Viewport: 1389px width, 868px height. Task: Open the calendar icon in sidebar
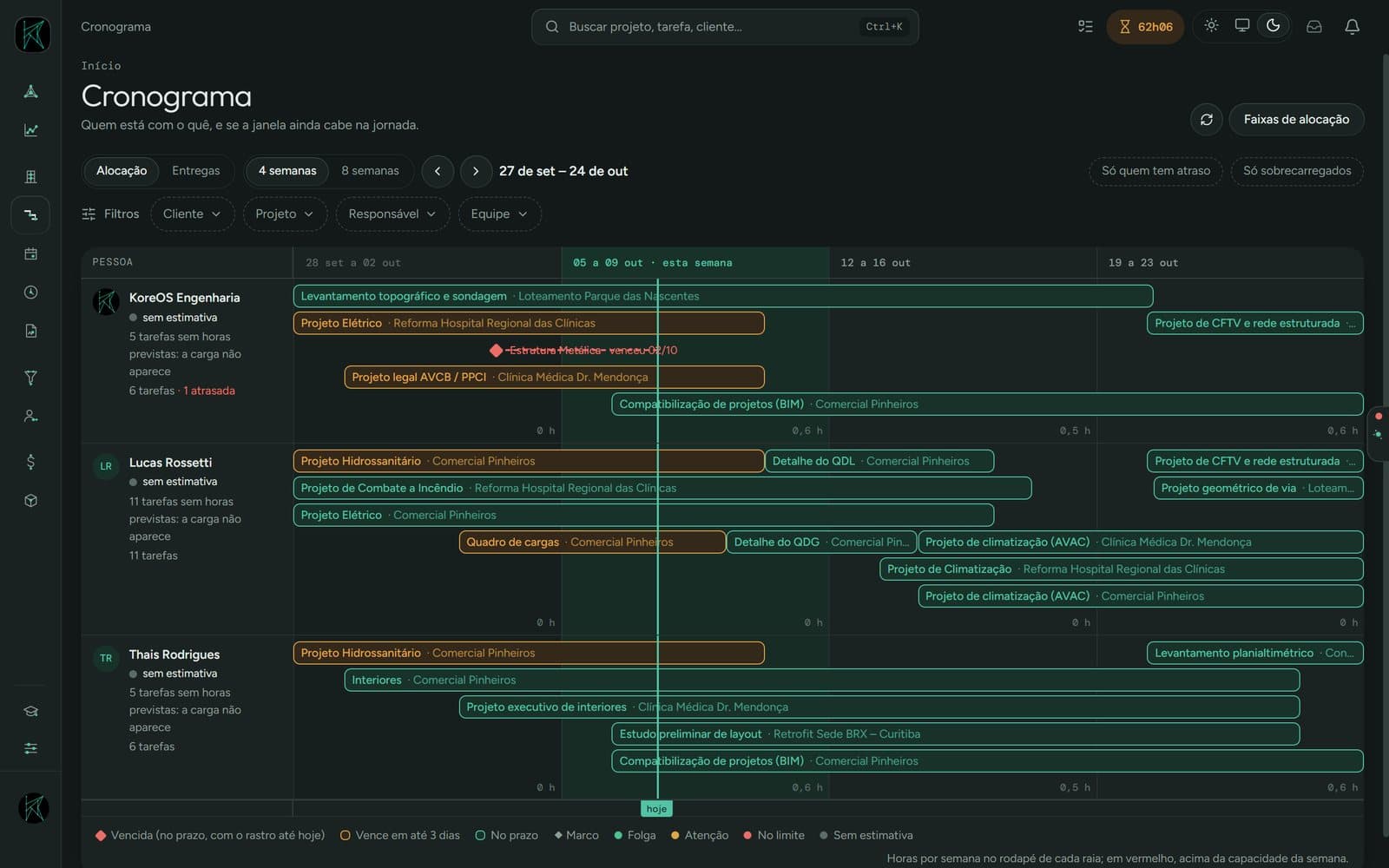coord(30,253)
